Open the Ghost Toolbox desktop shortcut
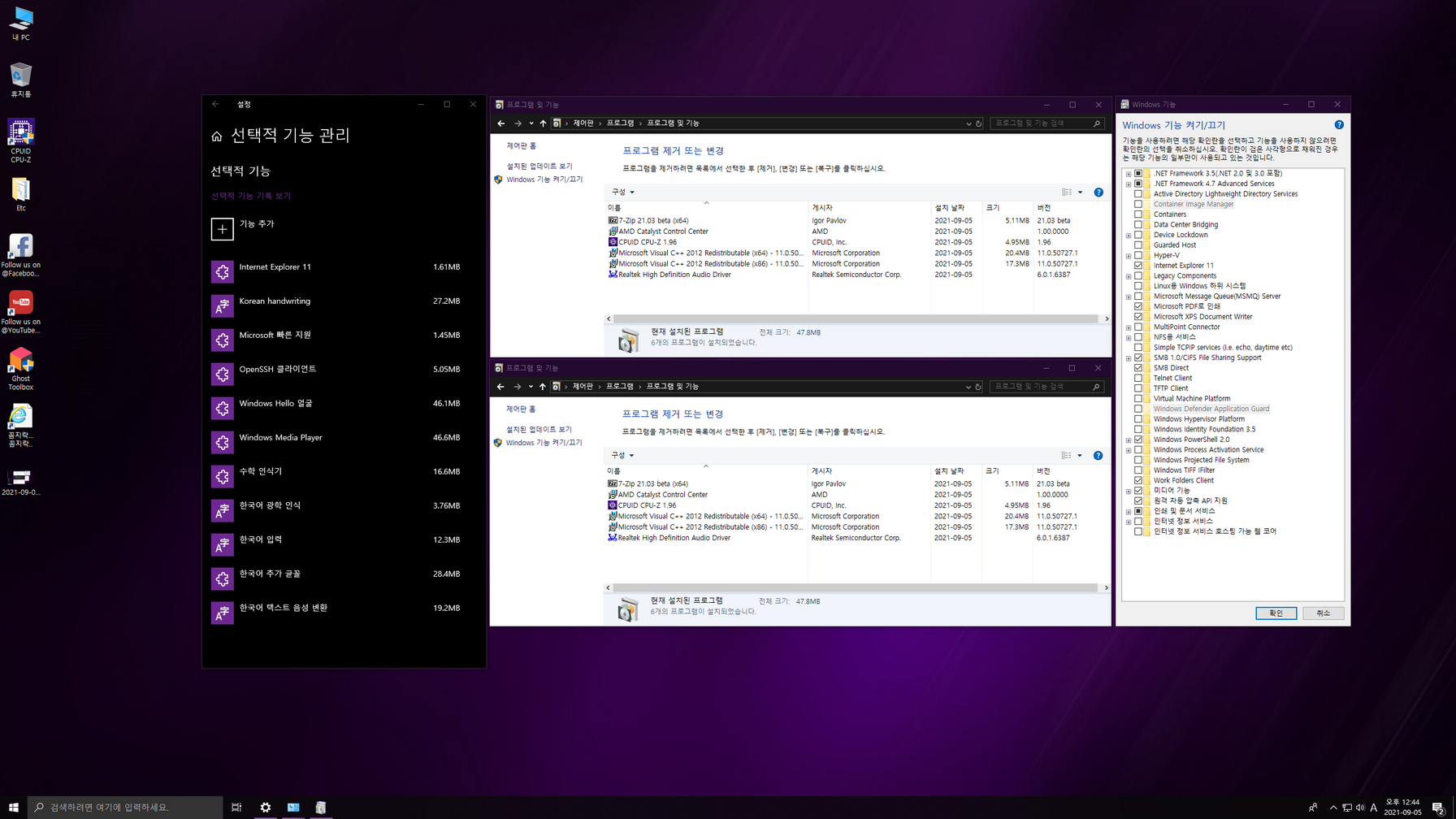This screenshot has height=819, width=1456. tap(21, 369)
